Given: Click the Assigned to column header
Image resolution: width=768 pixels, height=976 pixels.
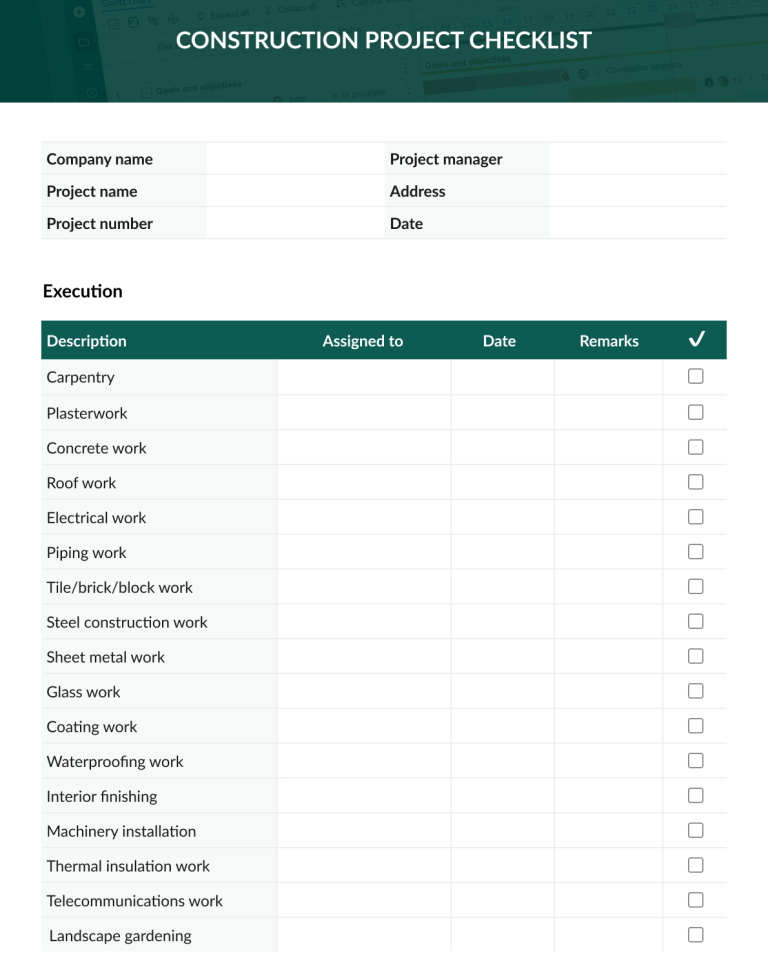Looking at the screenshot, I should pos(362,341).
